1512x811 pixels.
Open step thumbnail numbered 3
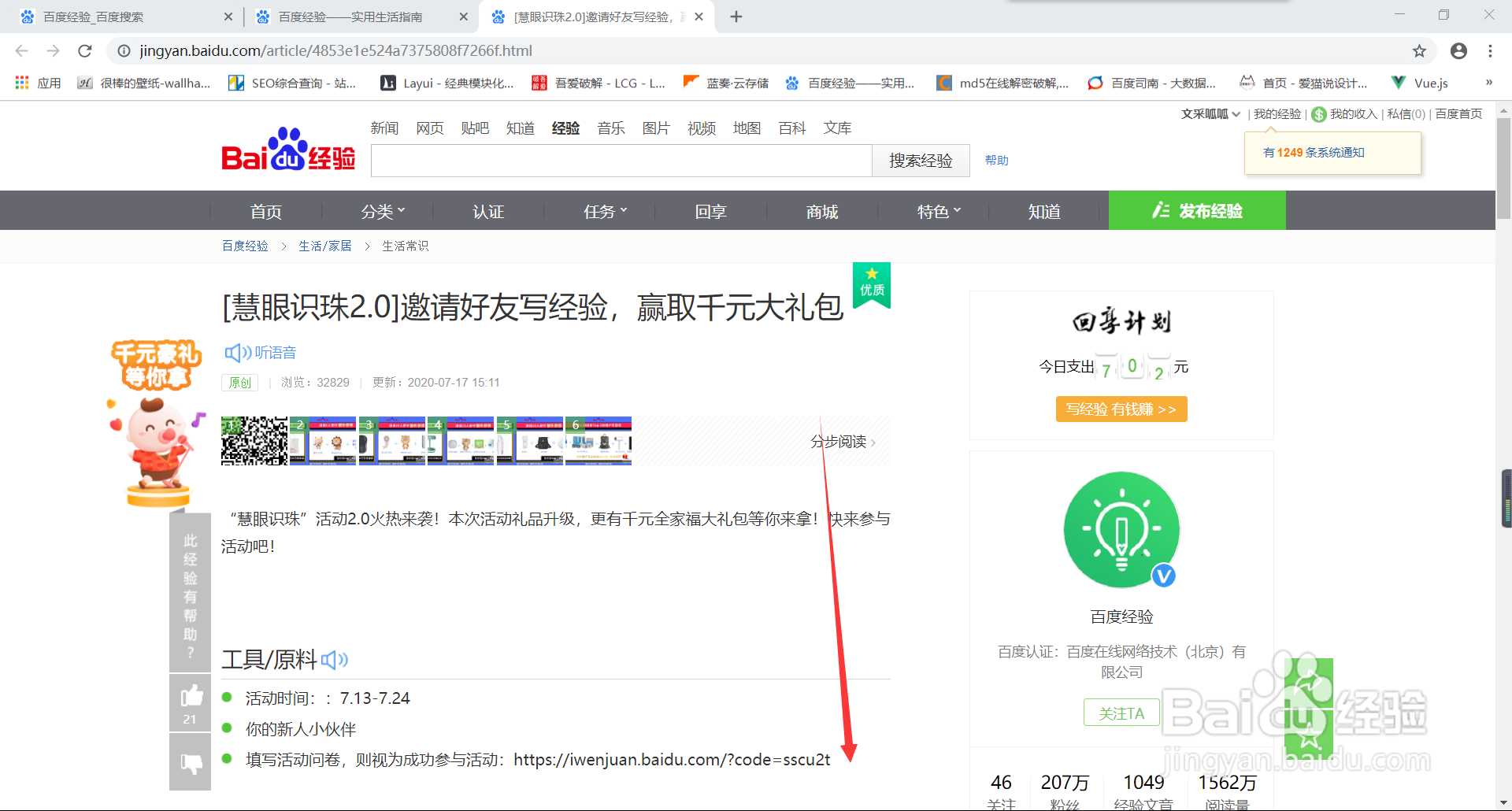pyautogui.click(x=391, y=441)
